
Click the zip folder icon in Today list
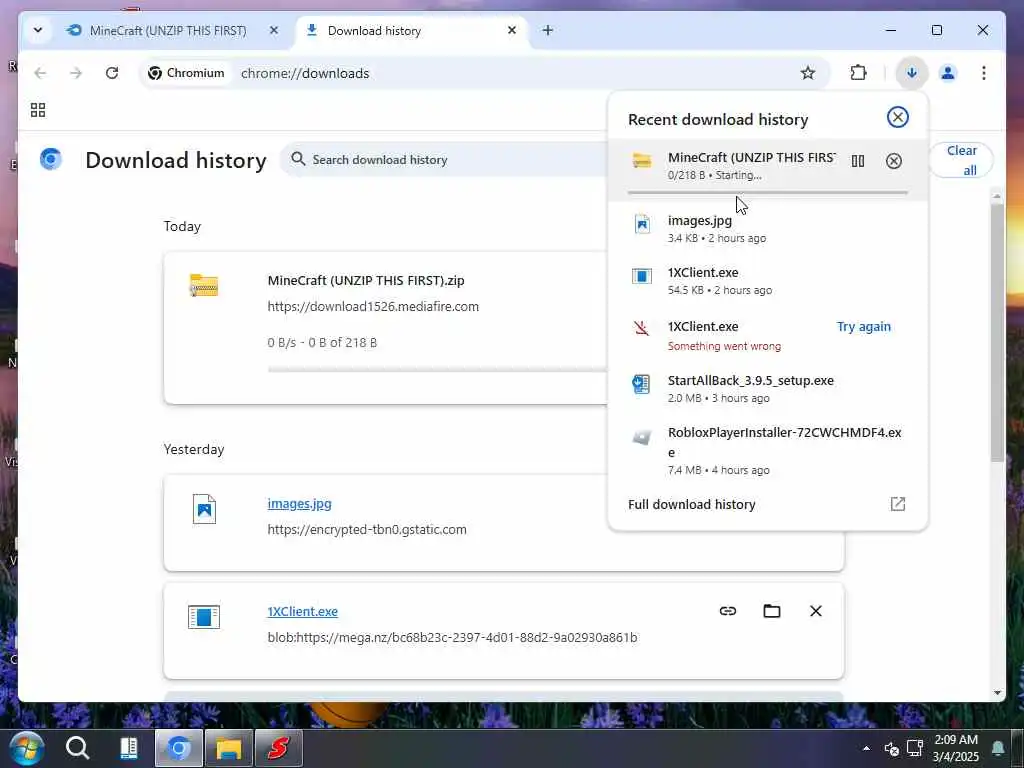pyautogui.click(x=204, y=285)
